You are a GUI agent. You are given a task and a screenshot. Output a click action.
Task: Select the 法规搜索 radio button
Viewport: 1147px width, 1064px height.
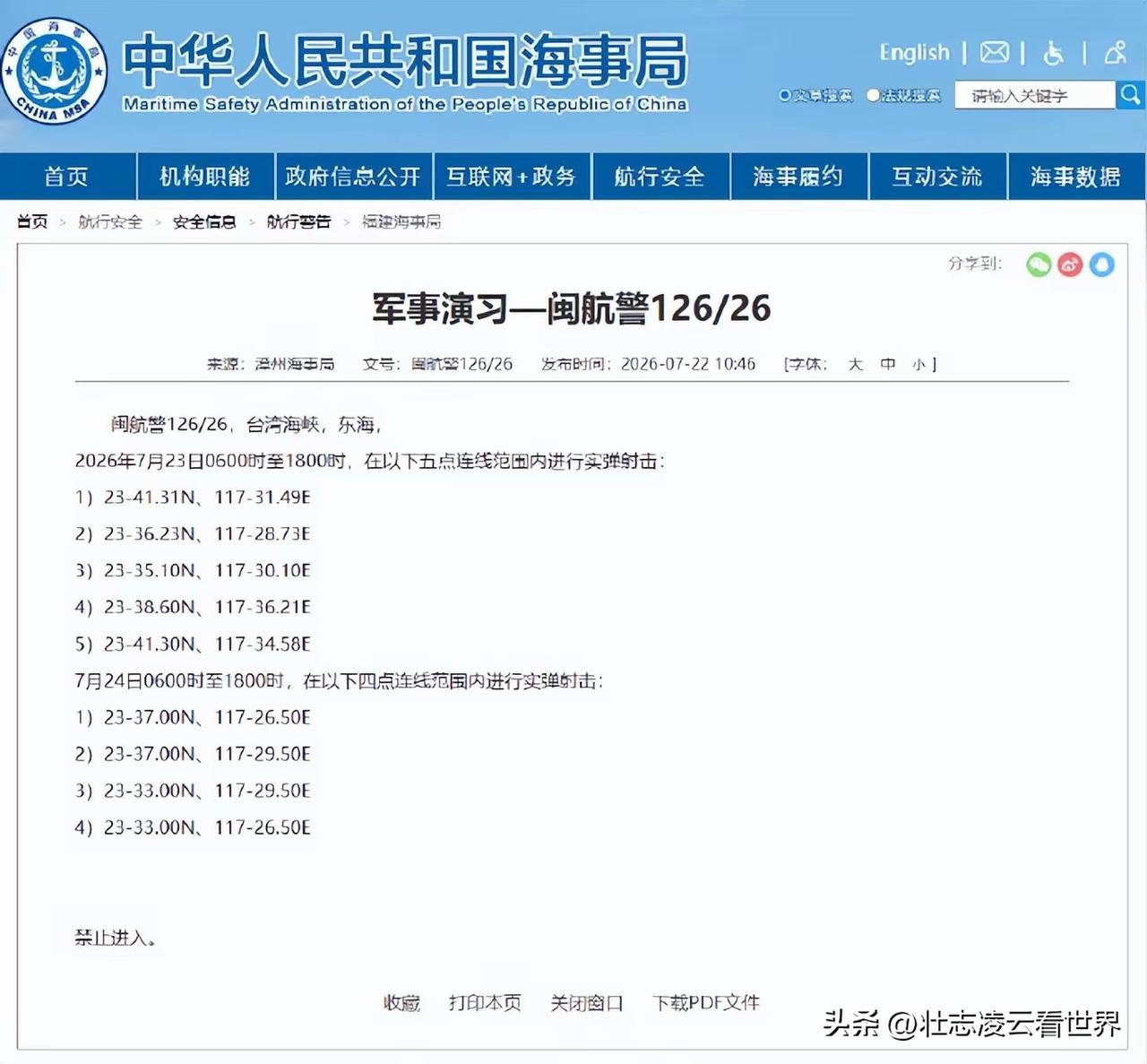(873, 95)
